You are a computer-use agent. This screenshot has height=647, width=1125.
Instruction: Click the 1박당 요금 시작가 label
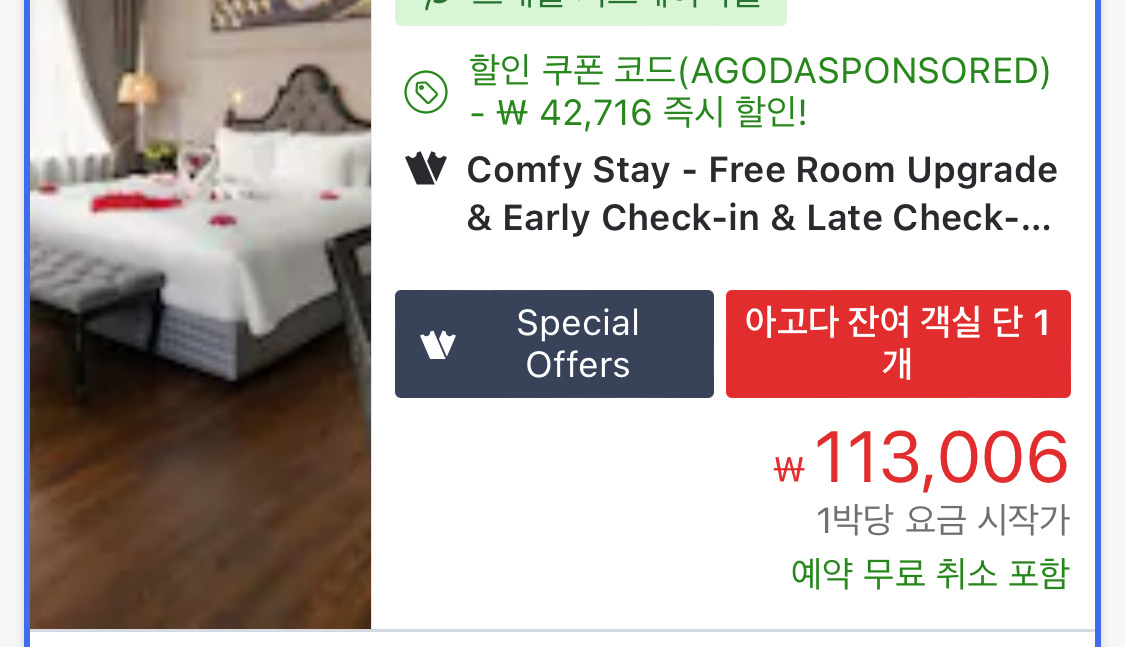click(943, 520)
